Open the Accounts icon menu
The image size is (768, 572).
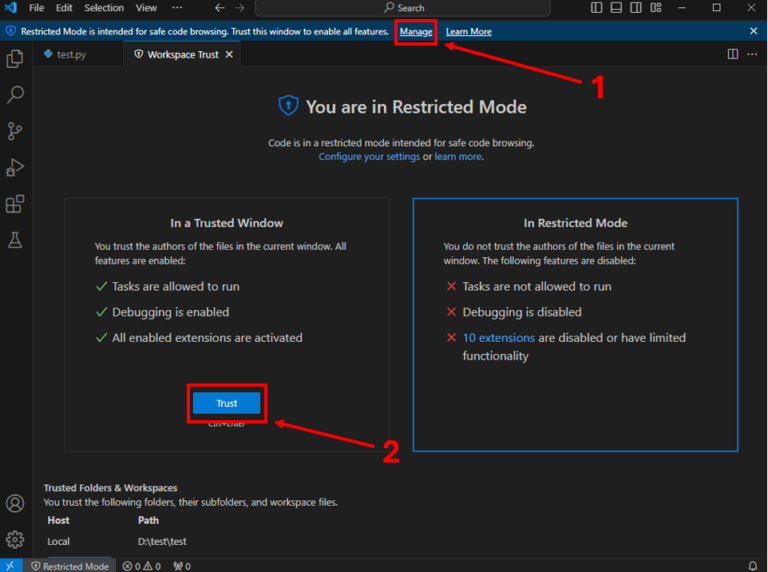click(15, 503)
